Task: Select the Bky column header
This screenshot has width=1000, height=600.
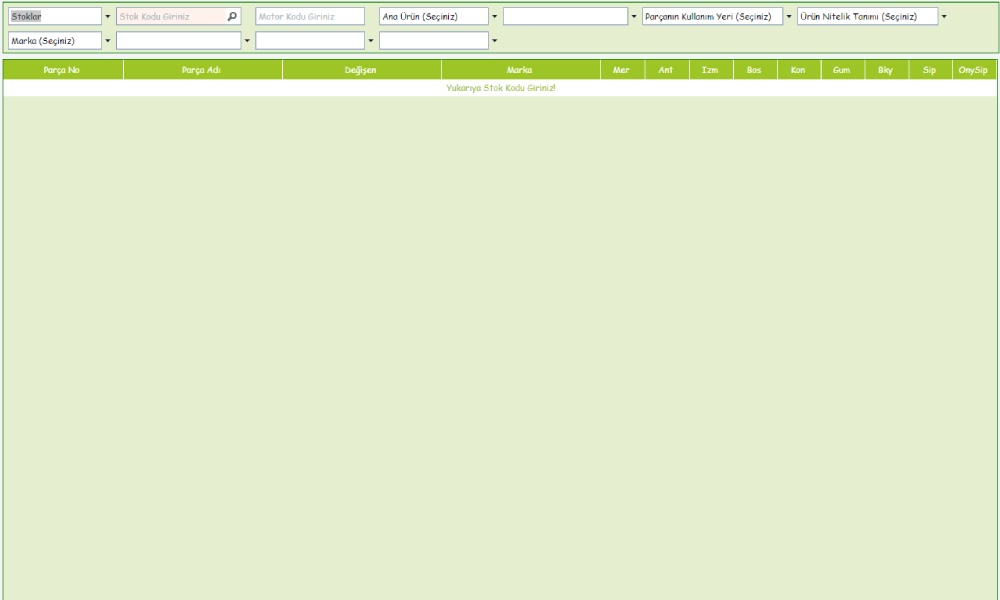Action: [886, 70]
